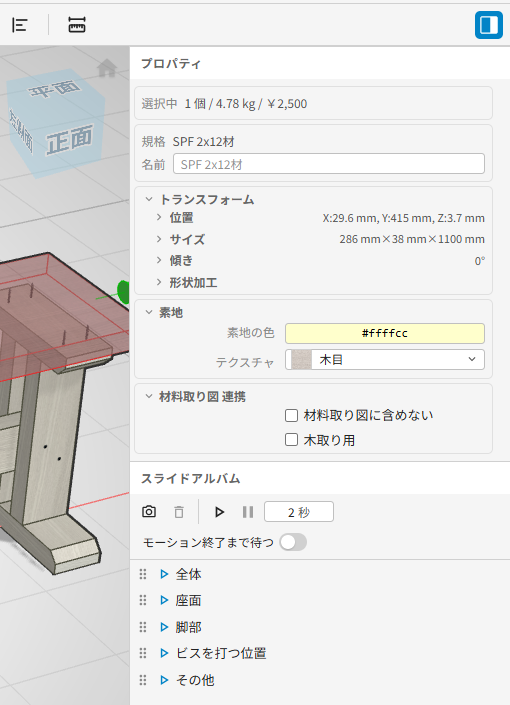Collapse the 素地 section
Screen dimensions: 510x705
(x=149, y=312)
